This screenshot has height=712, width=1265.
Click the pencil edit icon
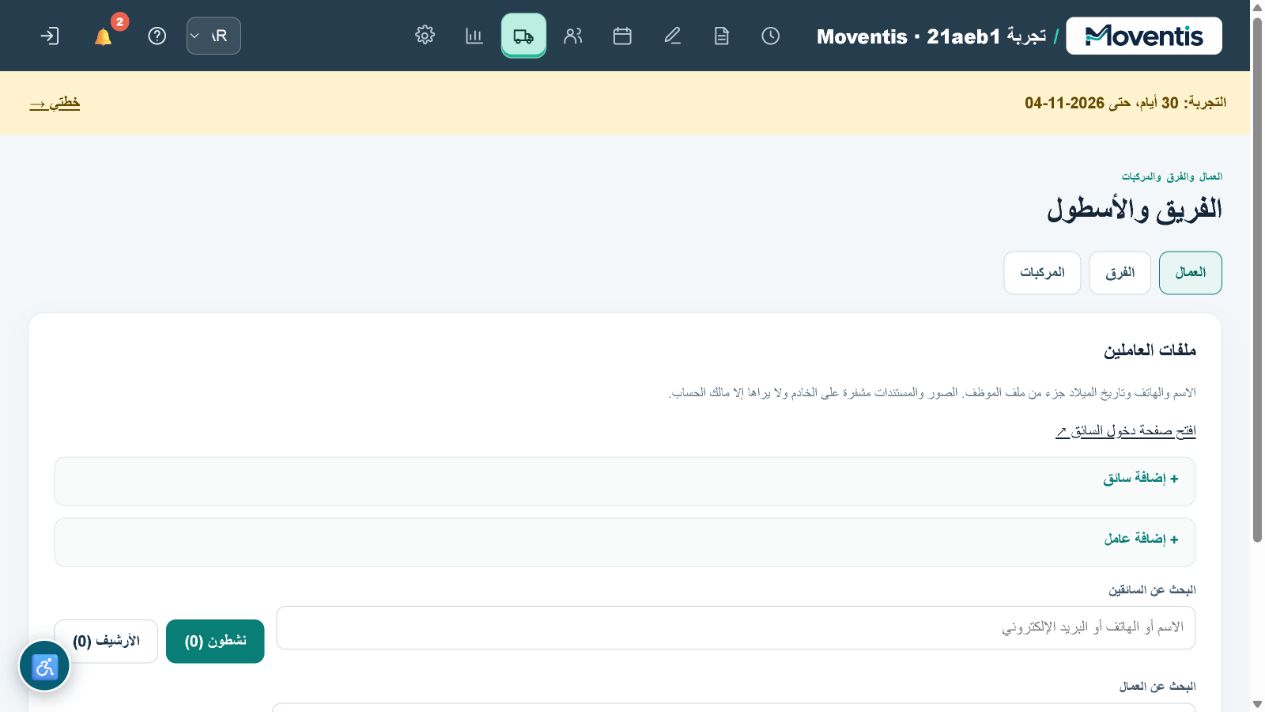(672, 36)
